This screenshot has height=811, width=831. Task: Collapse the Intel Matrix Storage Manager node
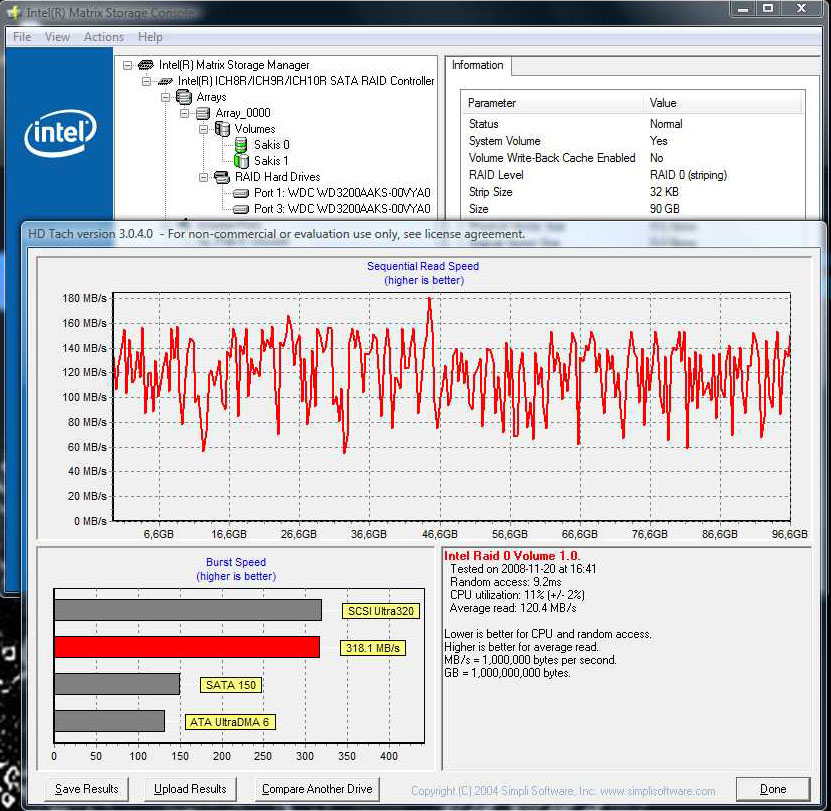pyautogui.click(x=127, y=65)
